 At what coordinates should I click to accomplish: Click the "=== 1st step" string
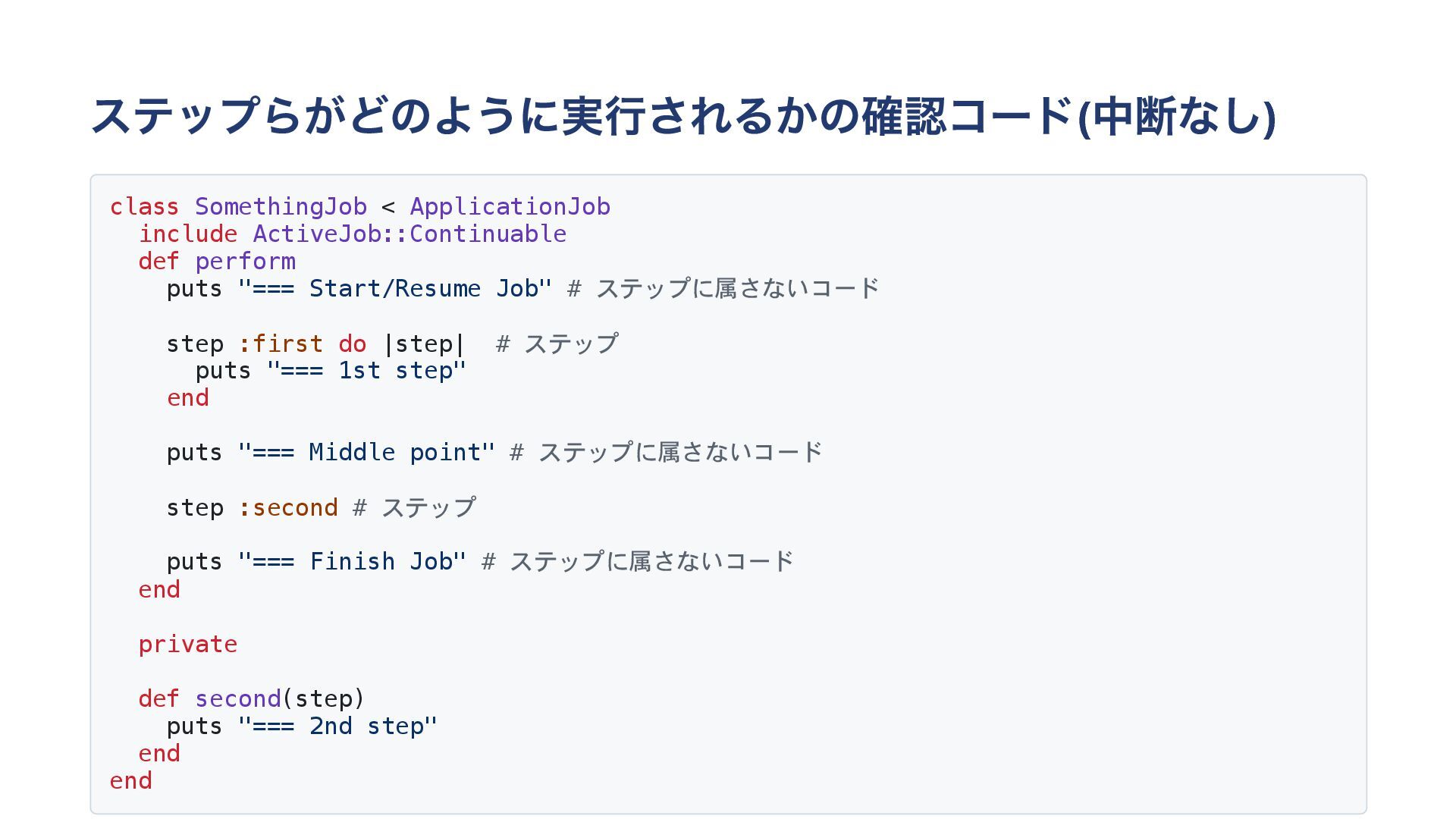coord(366,371)
